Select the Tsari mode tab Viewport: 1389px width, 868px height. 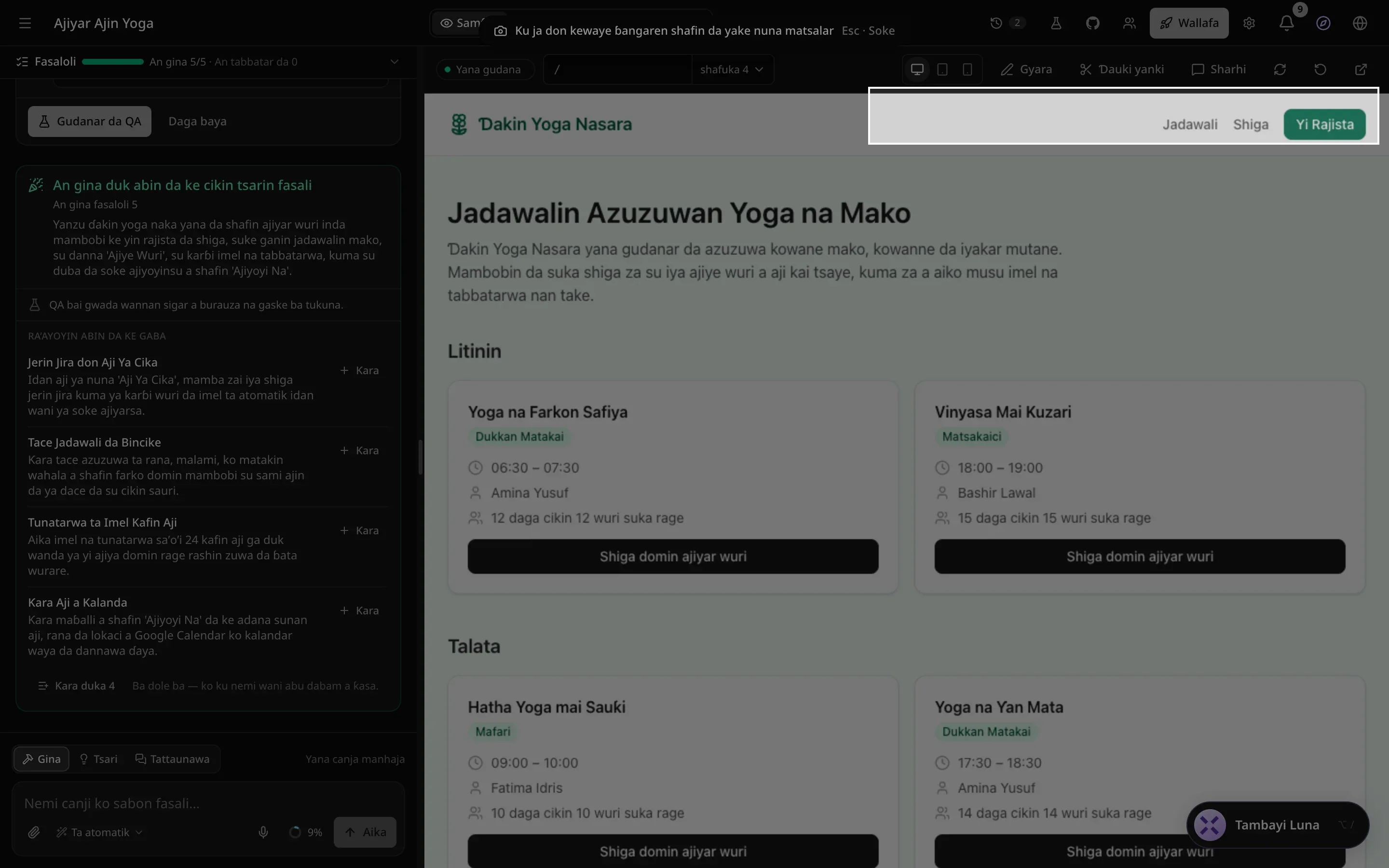pyautogui.click(x=98, y=759)
